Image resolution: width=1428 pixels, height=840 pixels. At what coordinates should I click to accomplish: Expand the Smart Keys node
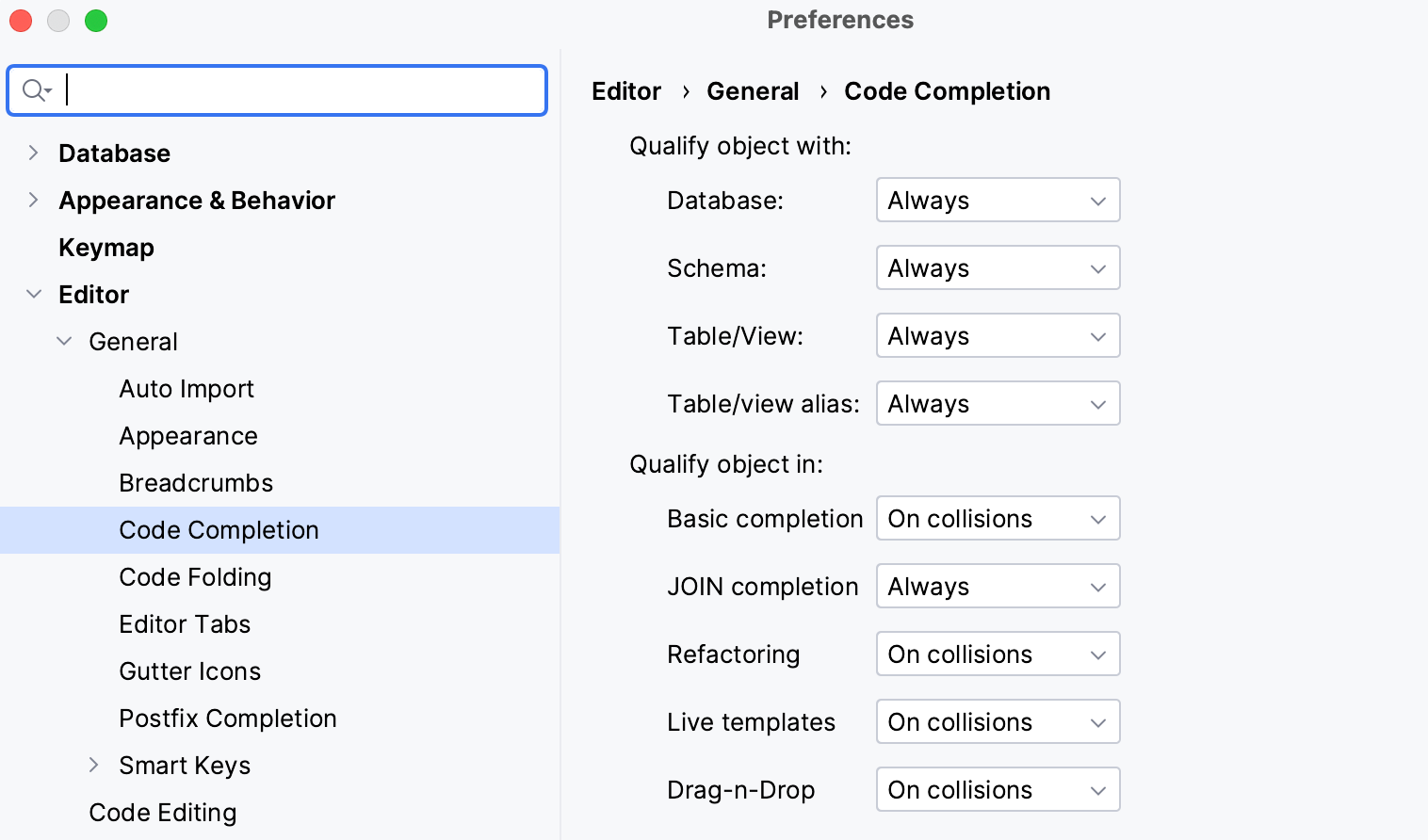tap(93, 765)
